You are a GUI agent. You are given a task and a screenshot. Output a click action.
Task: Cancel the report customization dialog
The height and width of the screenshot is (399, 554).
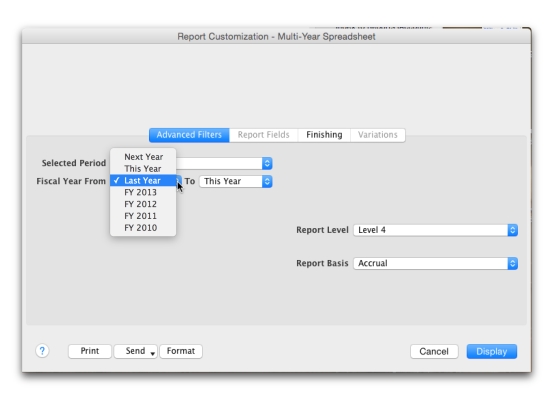pyautogui.click(x=434, y=352)
